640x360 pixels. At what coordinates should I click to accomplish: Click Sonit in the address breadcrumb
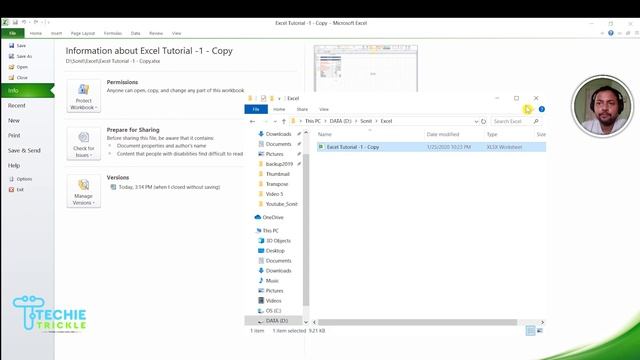(366, 121)
